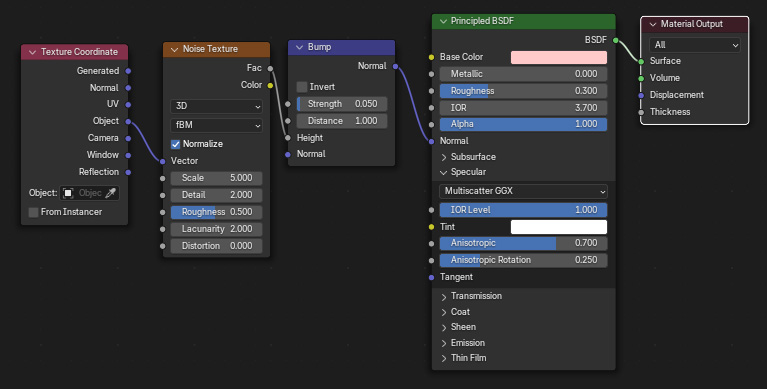This screenshot has width=767, height=389.
Task: Click the eyedropper icon beside Object field
Action: (111, 193)
